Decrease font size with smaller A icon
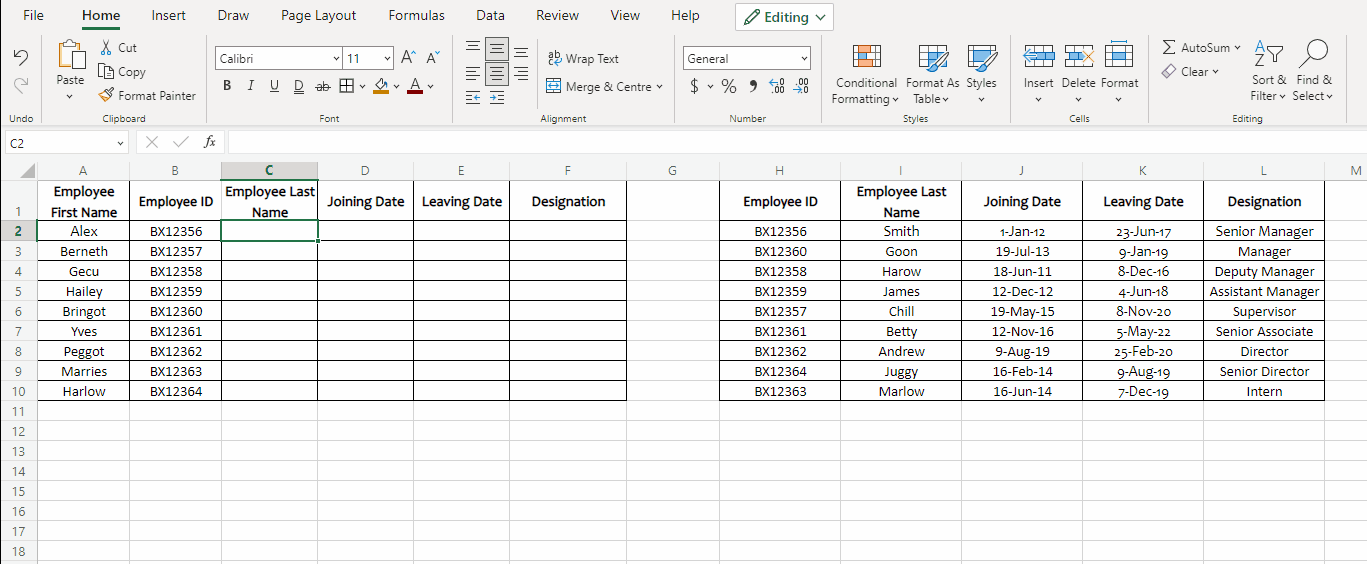Screen dimensions: 1367x564 (432, 58)
